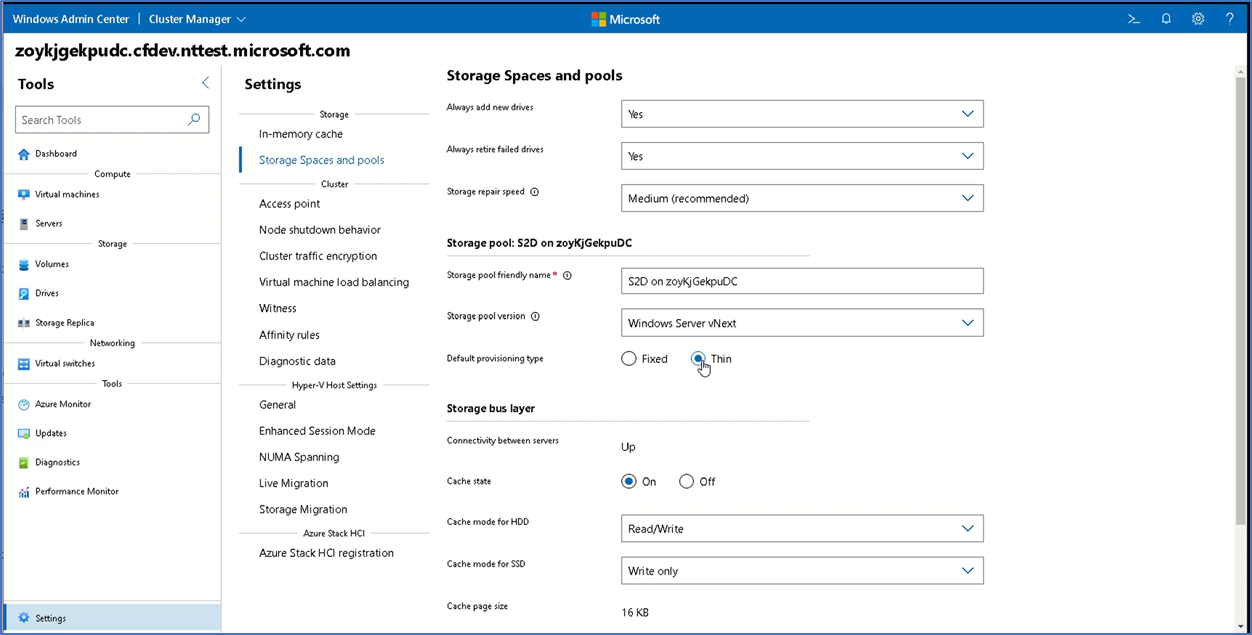Select Fixed provisioning type

coord(629,359)
